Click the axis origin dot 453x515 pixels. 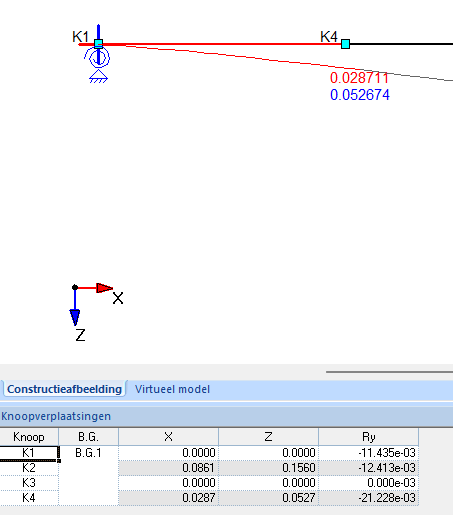point(75,287)
